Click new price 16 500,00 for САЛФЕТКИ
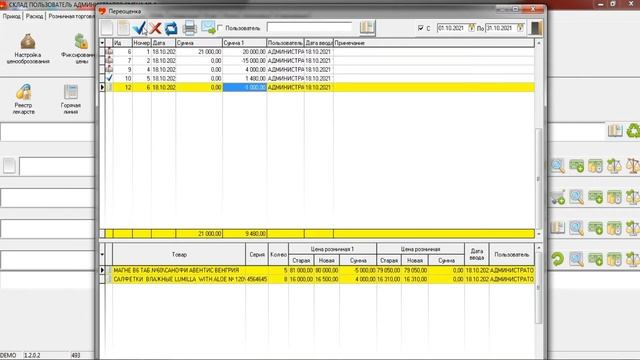This screenshot has height=360, width=640. point(327,279)
